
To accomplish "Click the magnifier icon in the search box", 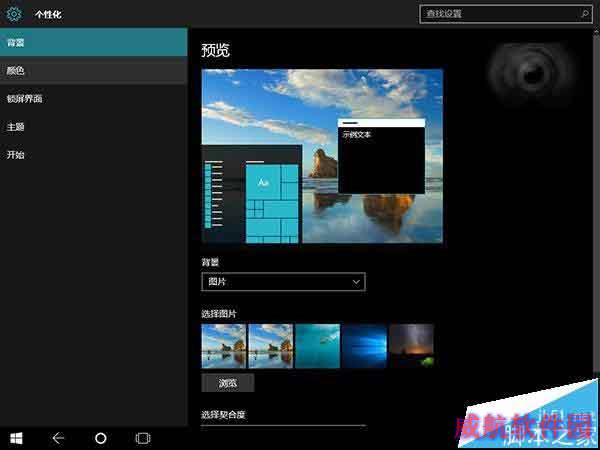I will (584, 14).
